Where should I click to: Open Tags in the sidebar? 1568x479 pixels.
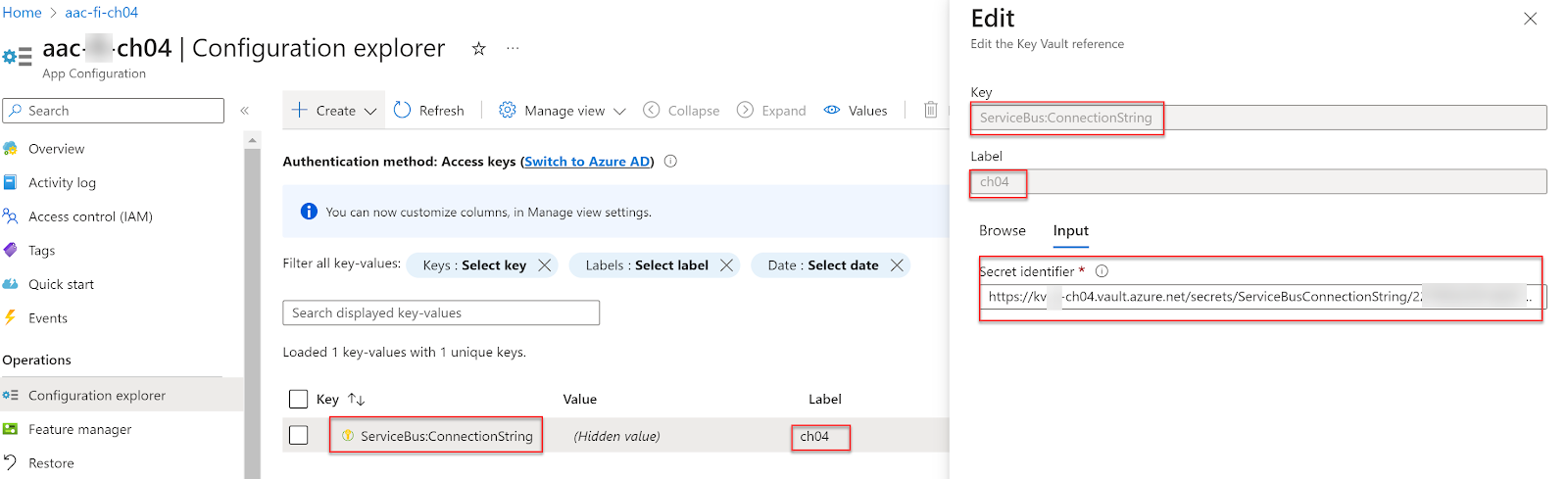(41, 251)
